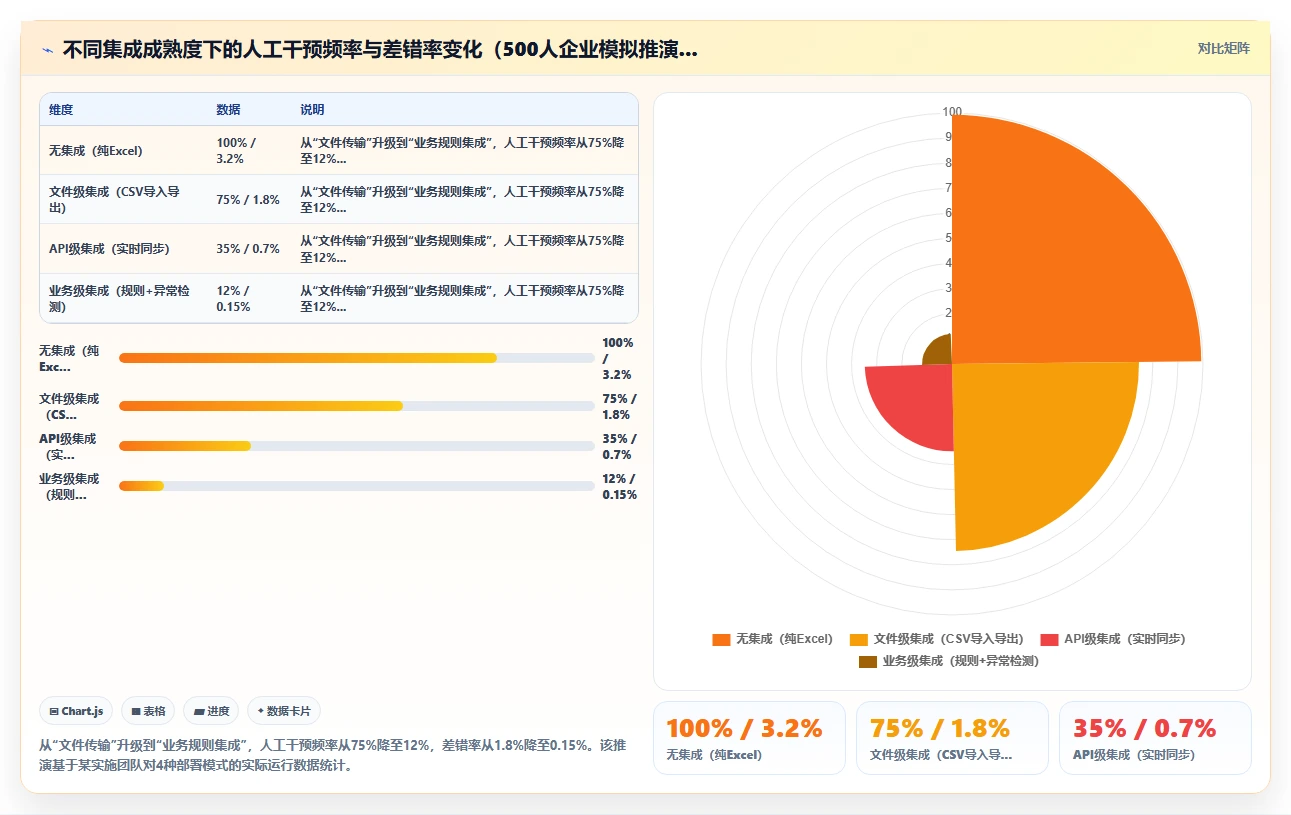Click the 数据 column header
Viewport: 1291px width, 815px height.
[249, 110]
